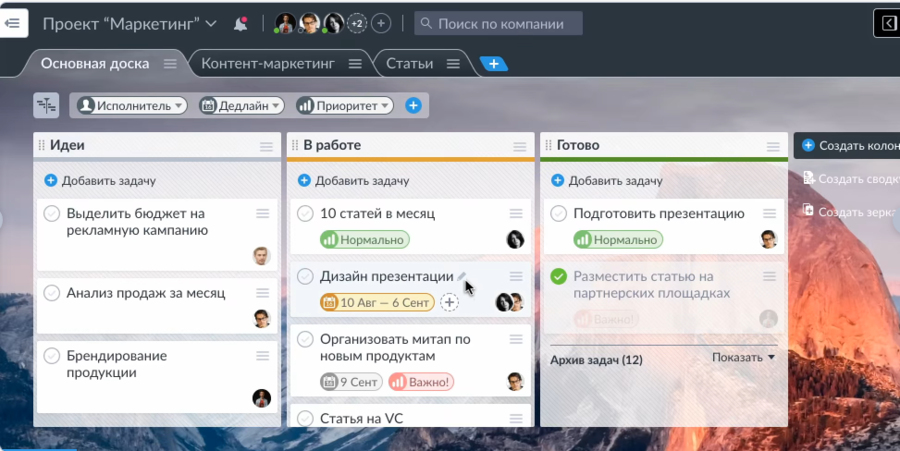Open Статья на VC task
Image resolution: width=900 pixels, height=451 pixels.
362,419
